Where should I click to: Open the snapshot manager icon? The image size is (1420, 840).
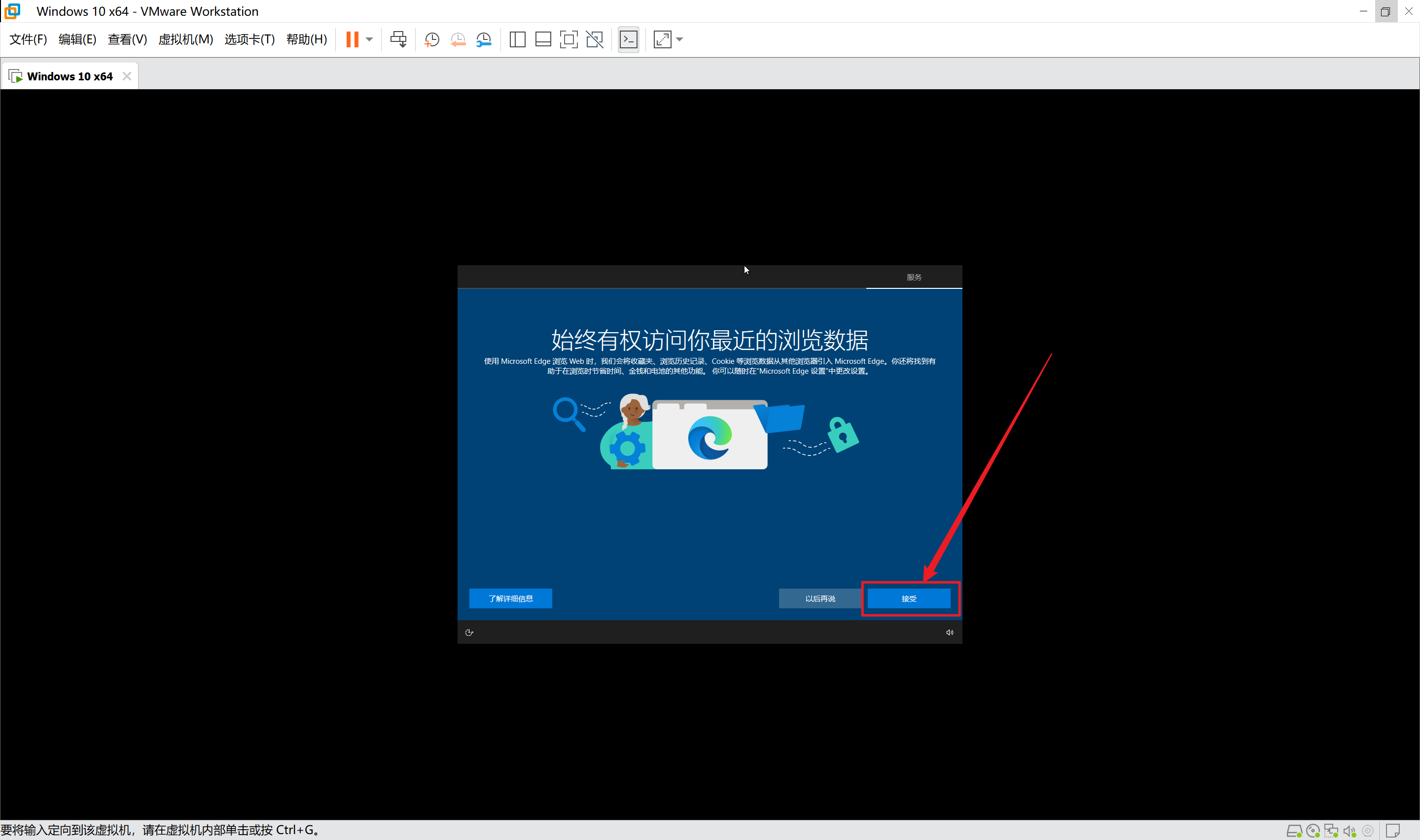[x=484, y=39]
